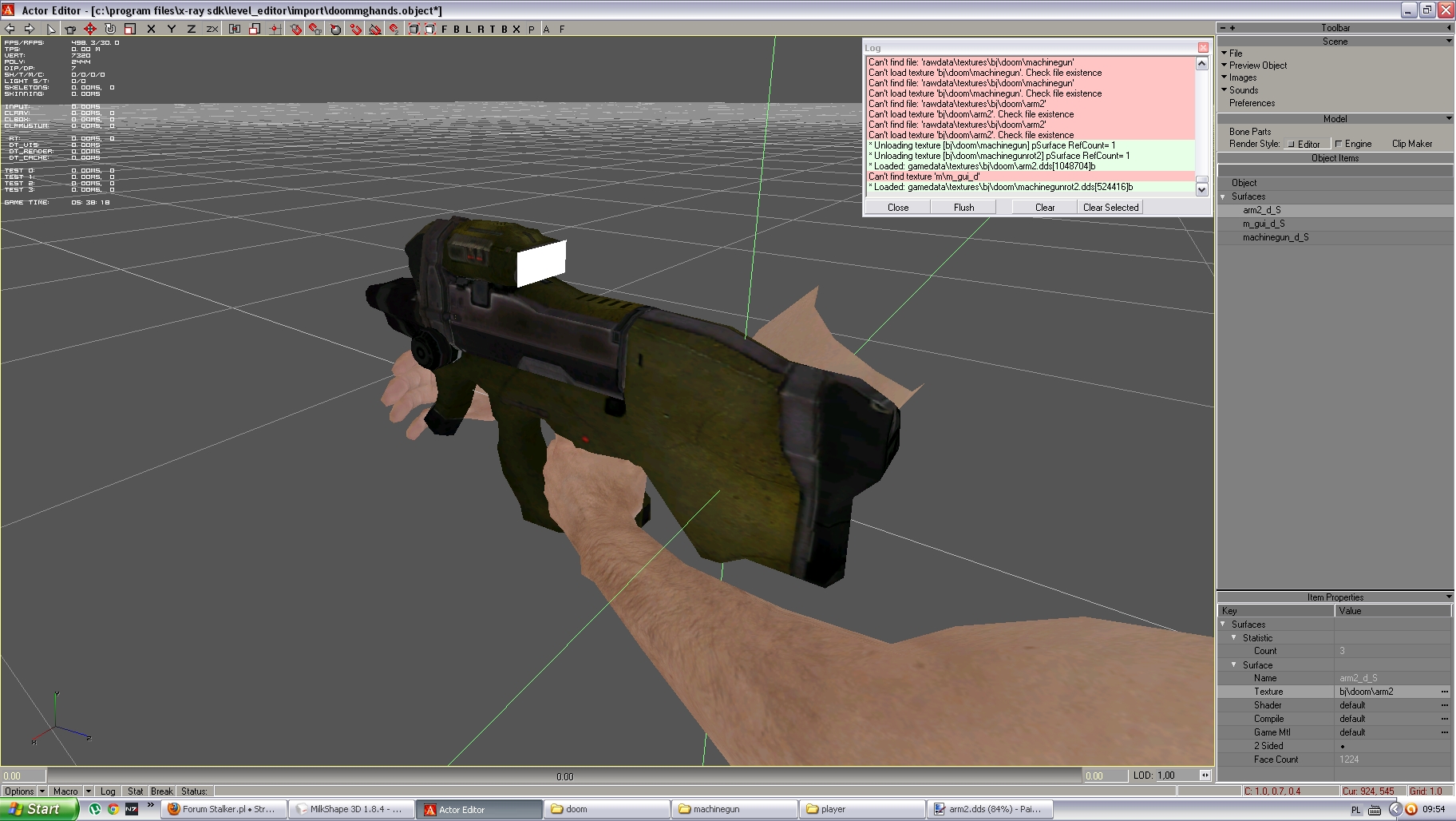Viewport: 1456px width, 821px height.
Task: Click the grid snap crosshair icon
Action: tap(275, 29)
